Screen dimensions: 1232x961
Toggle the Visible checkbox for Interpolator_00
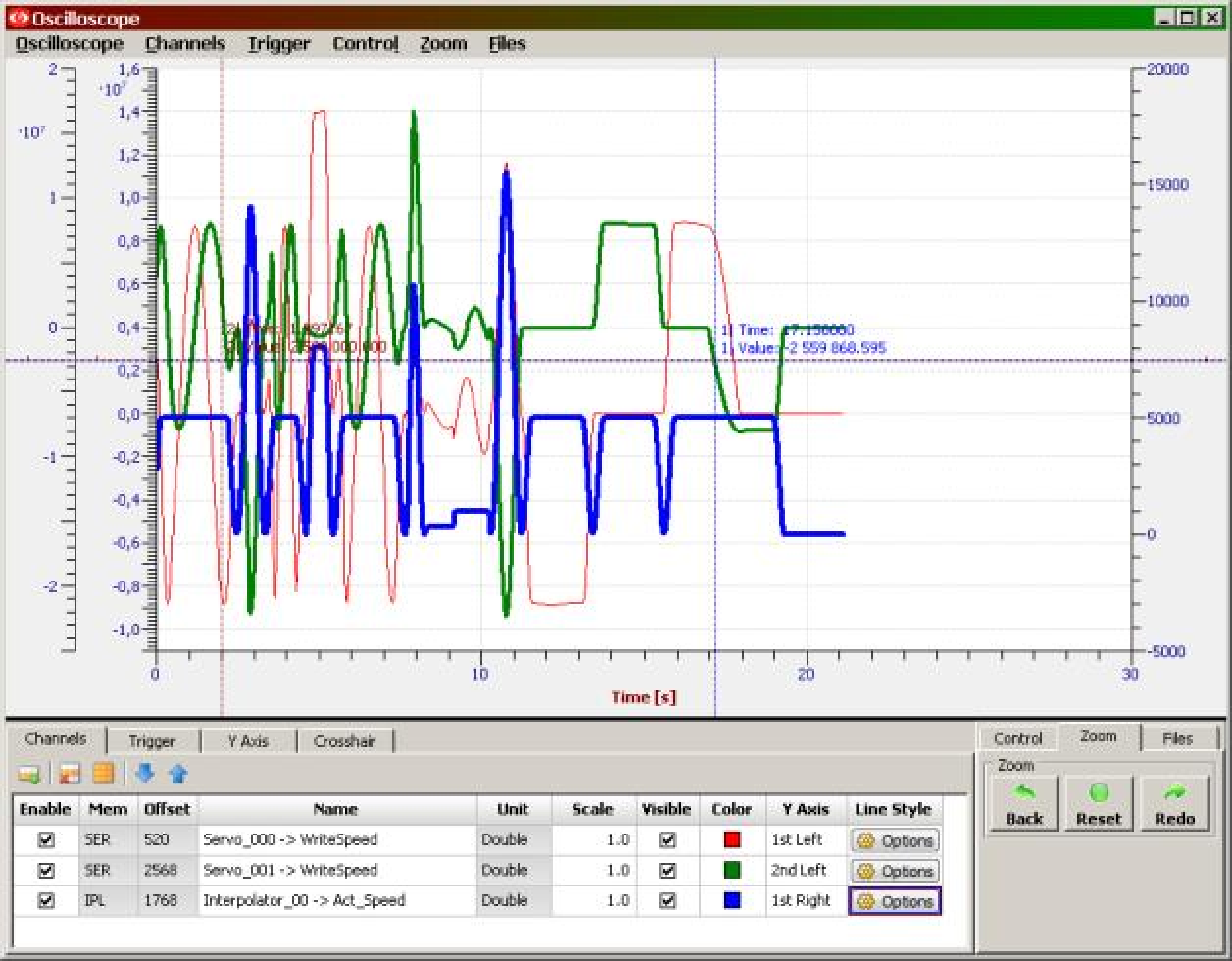pyautogui.click(x=667, y=900)
